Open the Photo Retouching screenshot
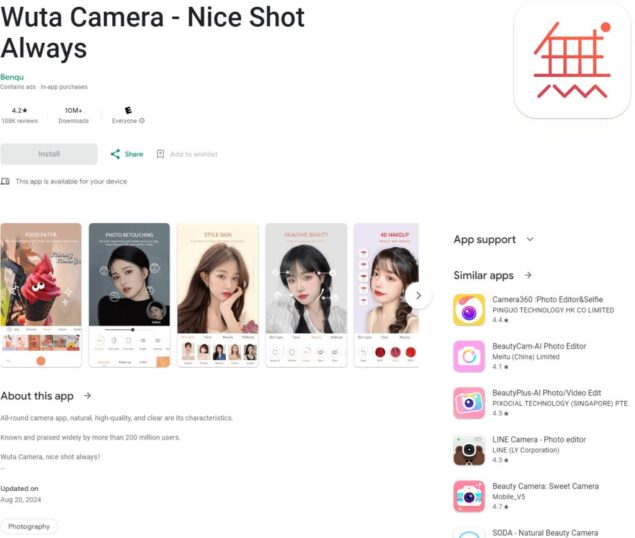The image size is (635, 538). point(129,295)
